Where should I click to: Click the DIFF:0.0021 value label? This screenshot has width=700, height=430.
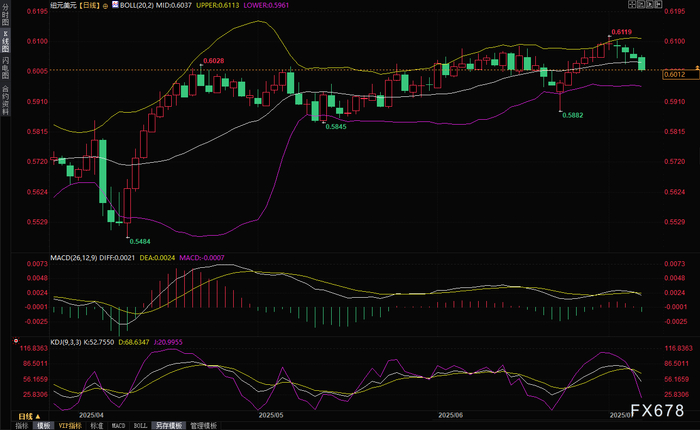[117, 258]
